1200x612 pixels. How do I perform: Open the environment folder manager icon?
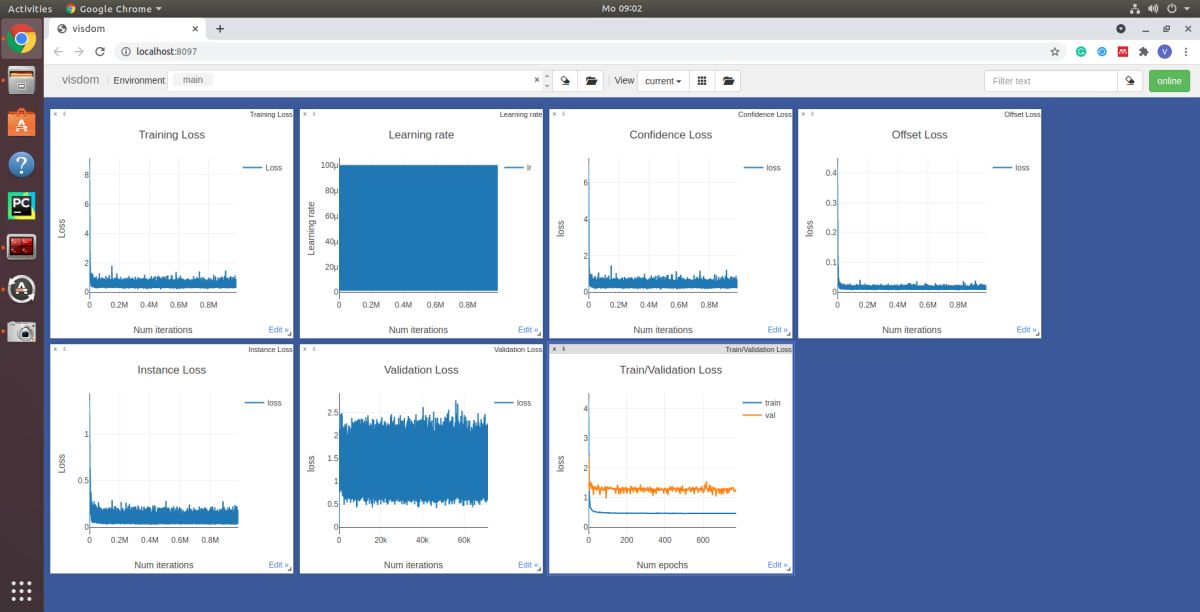point(591,81)
